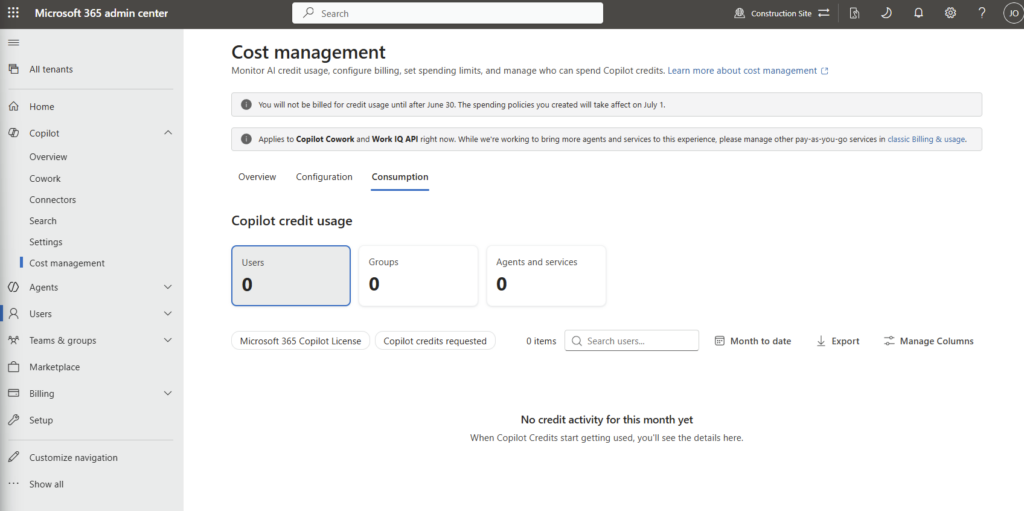Click the info icon on billing notice
1024x511 pixels.
[x=246, y=105]
